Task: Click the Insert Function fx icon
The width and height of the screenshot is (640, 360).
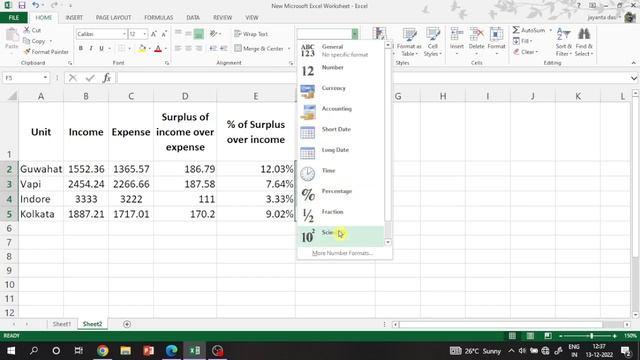Action: [107, 78]
